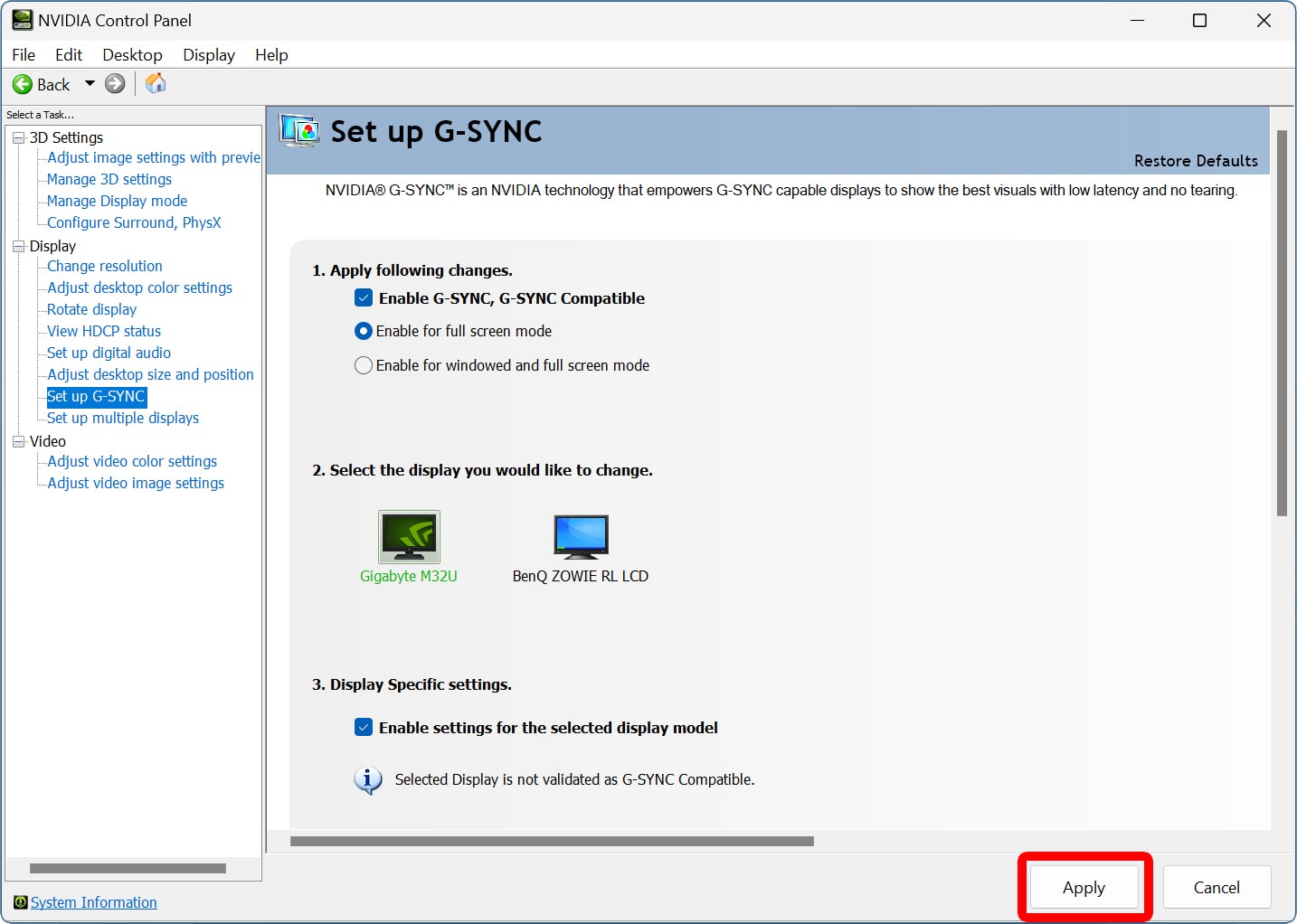The height and width of the screenshot is (924, 1297).
Task: Open Set up digital audio
Action: pos(109,353)
